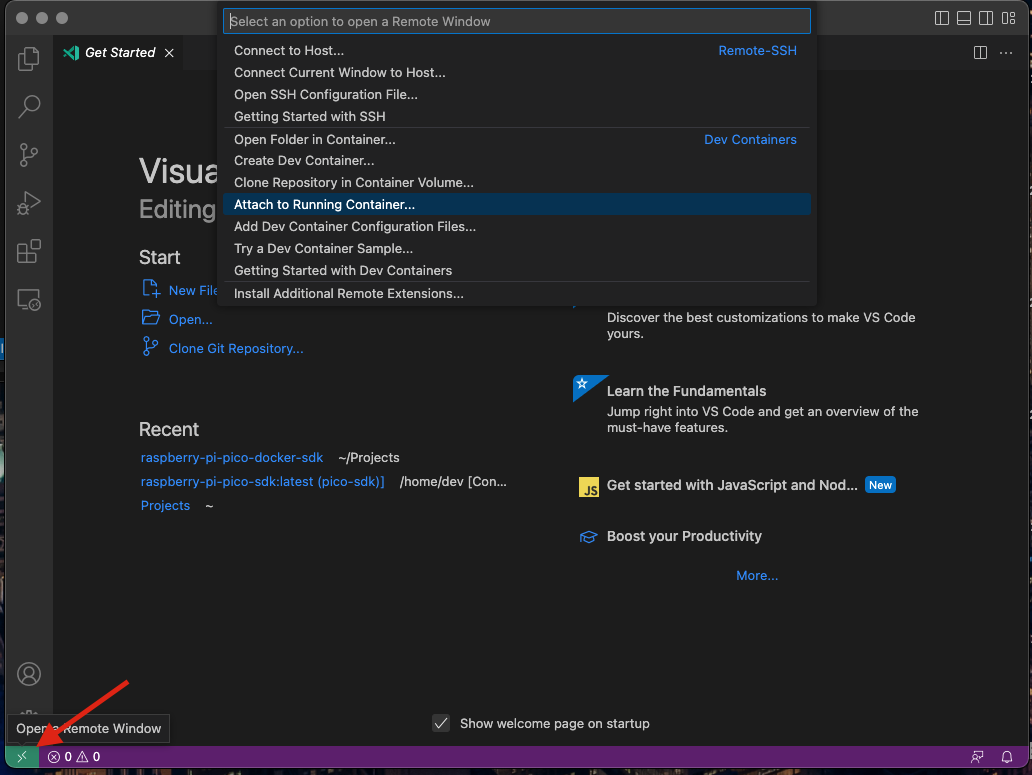Select Attach to Running Container...
Screen dimensions: 1032x775
click(517, 205)
